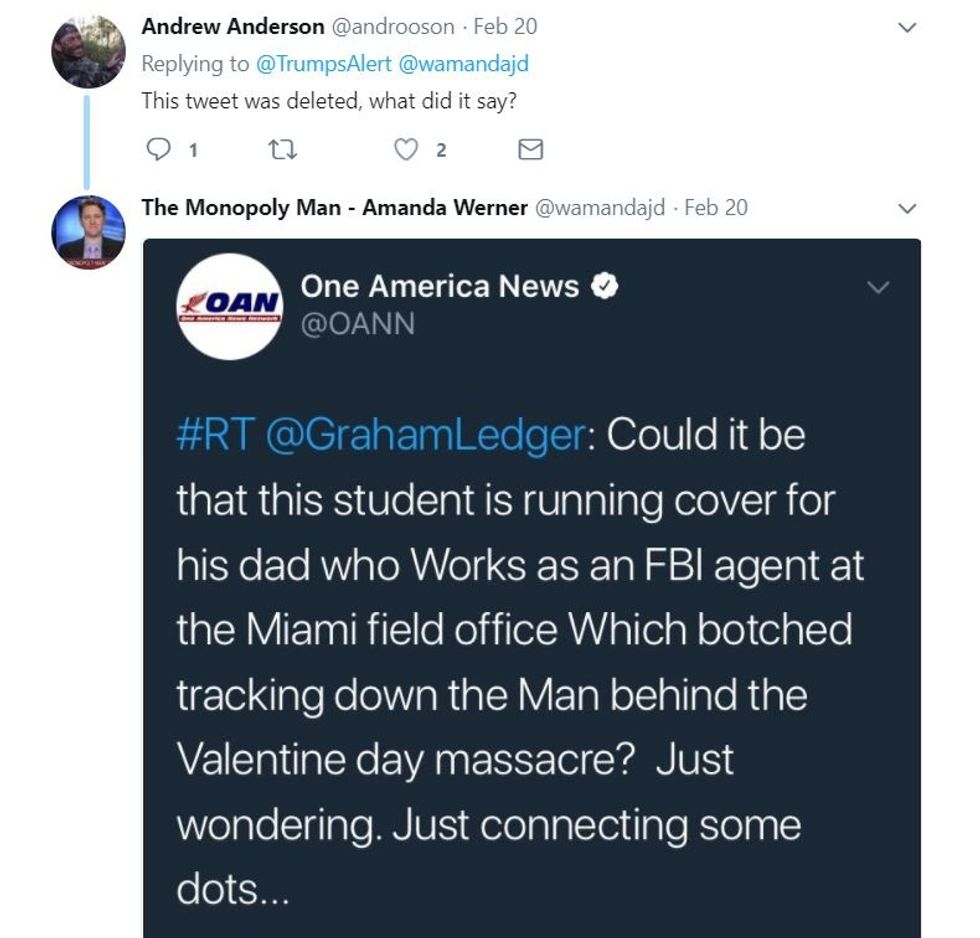Open the @GrahamLedger mention
The width and height of the screenshot is (980, 938).
pos(427,436)
